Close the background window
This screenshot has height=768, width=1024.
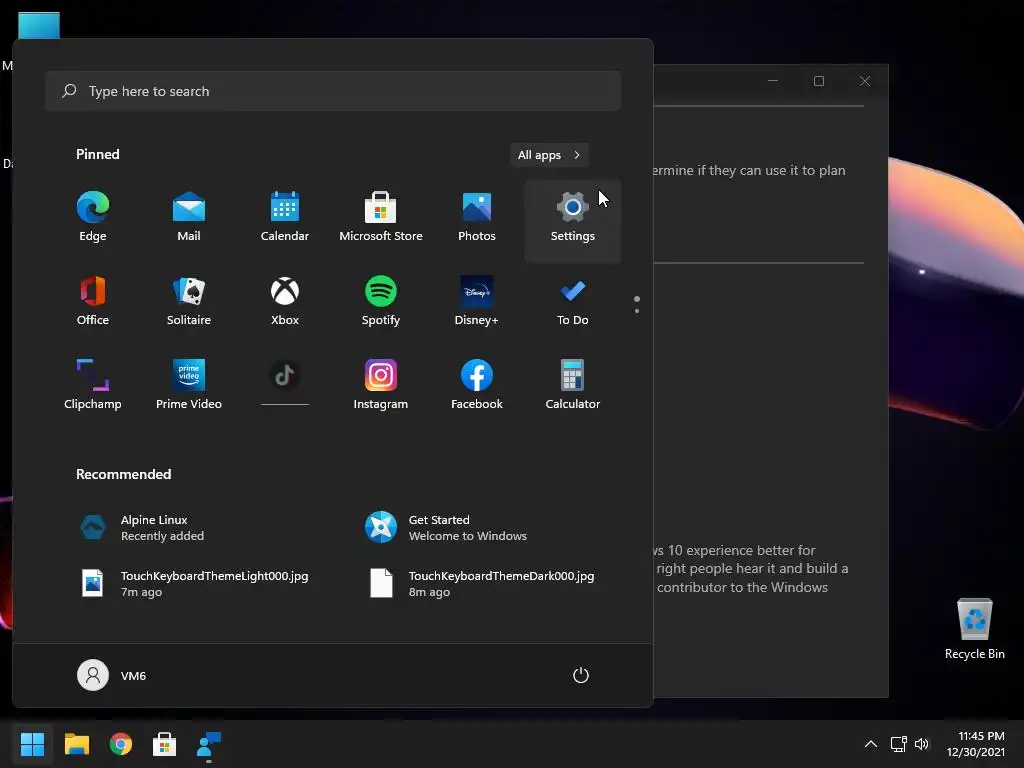865,81
